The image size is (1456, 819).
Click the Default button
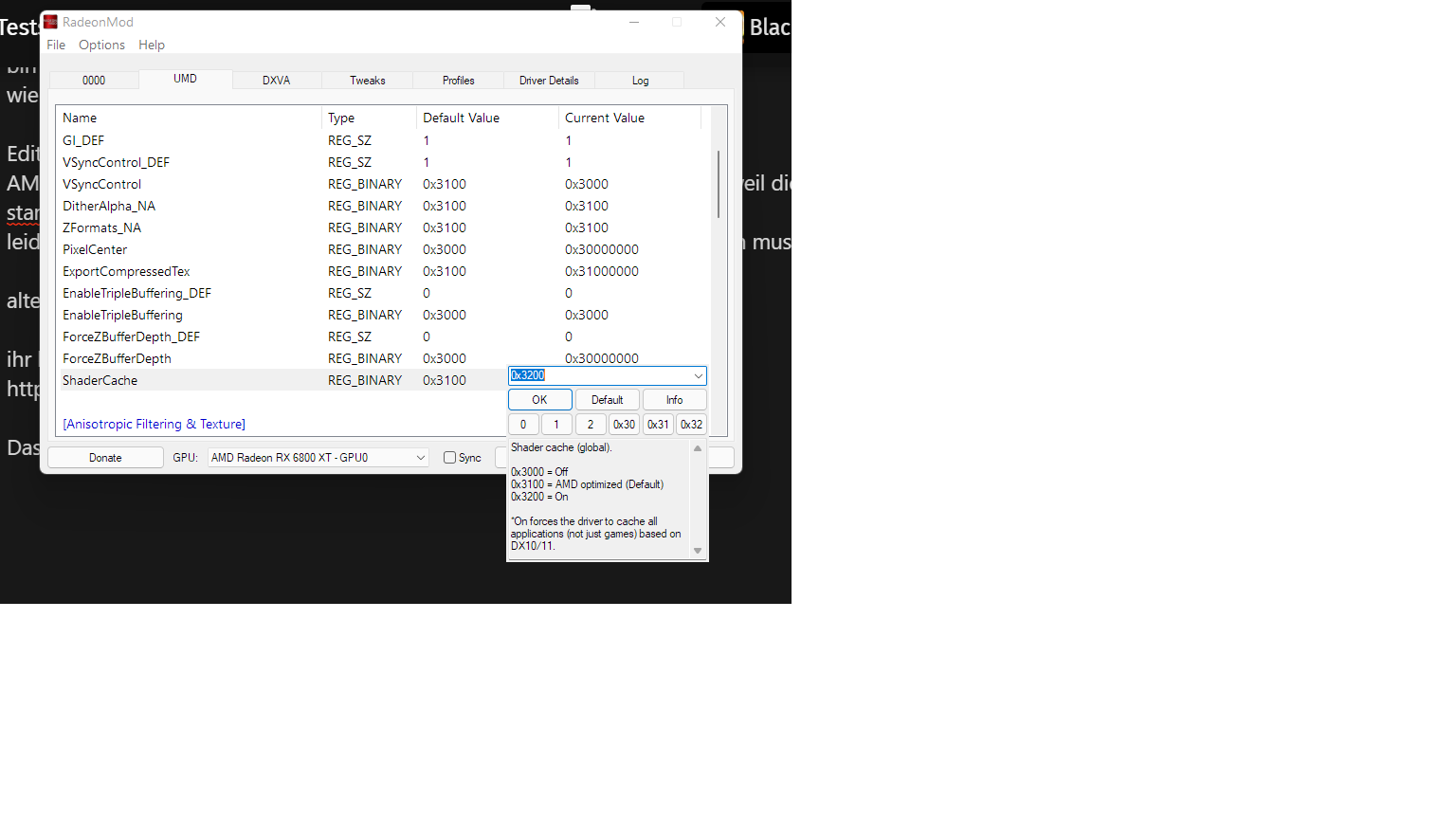[x=608, y=400]
